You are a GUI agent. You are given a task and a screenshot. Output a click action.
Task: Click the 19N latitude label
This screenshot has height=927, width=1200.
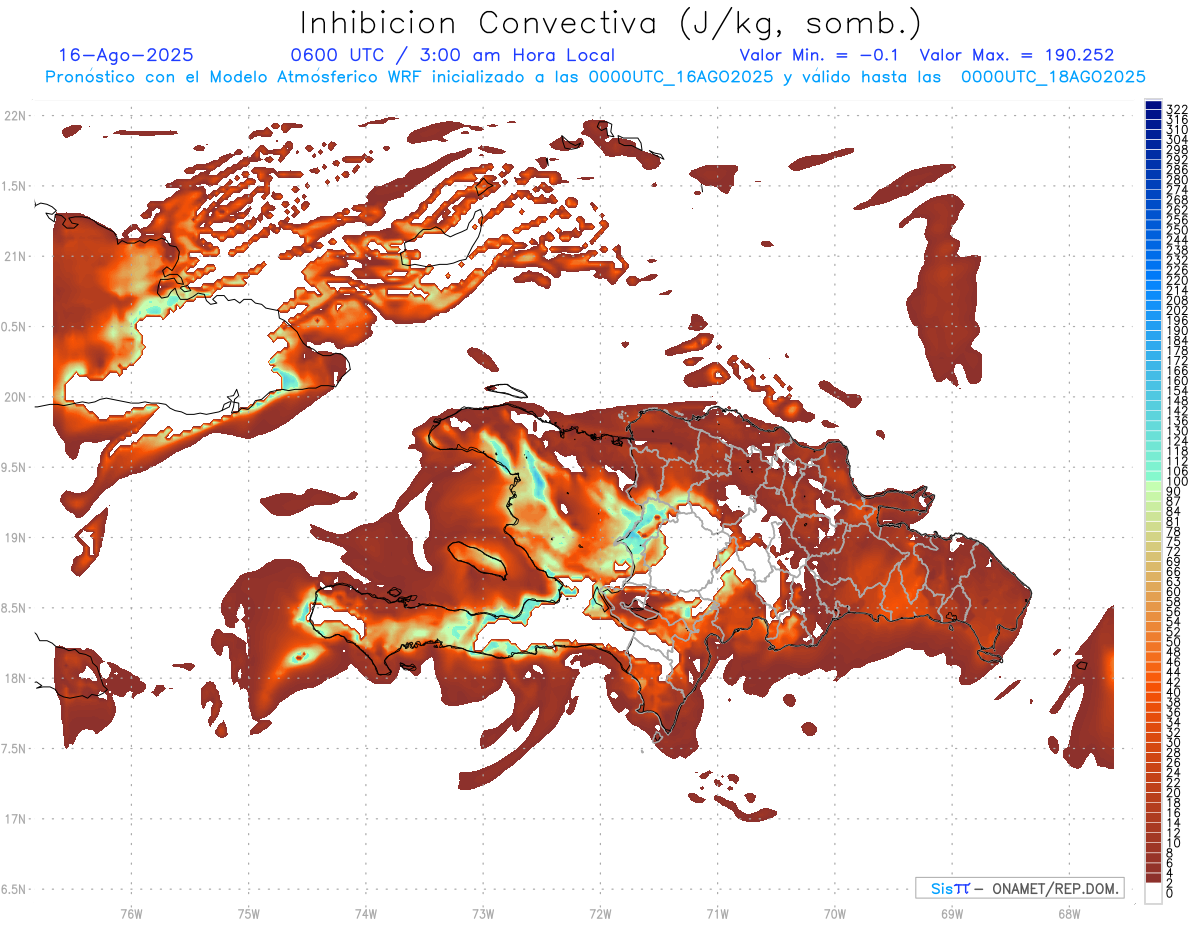click(x=14, y=538)
